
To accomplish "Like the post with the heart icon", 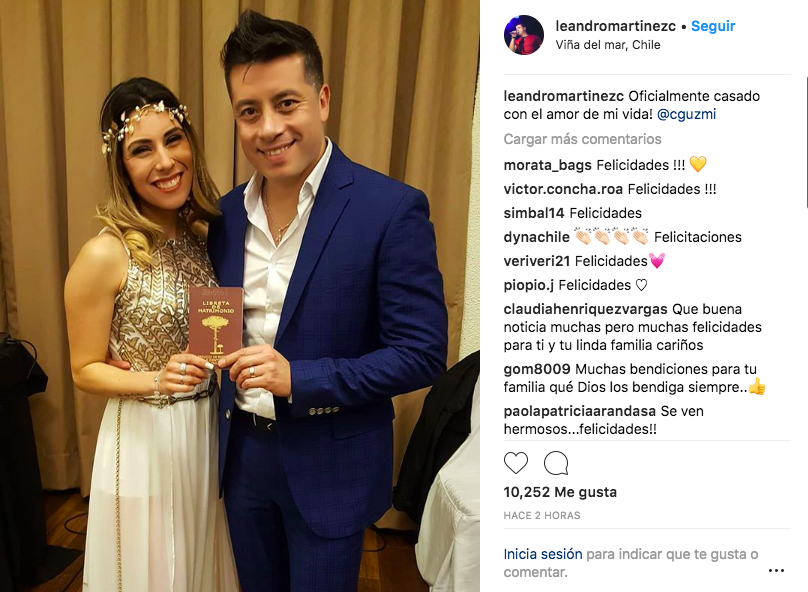I will [x=516, y=463].
